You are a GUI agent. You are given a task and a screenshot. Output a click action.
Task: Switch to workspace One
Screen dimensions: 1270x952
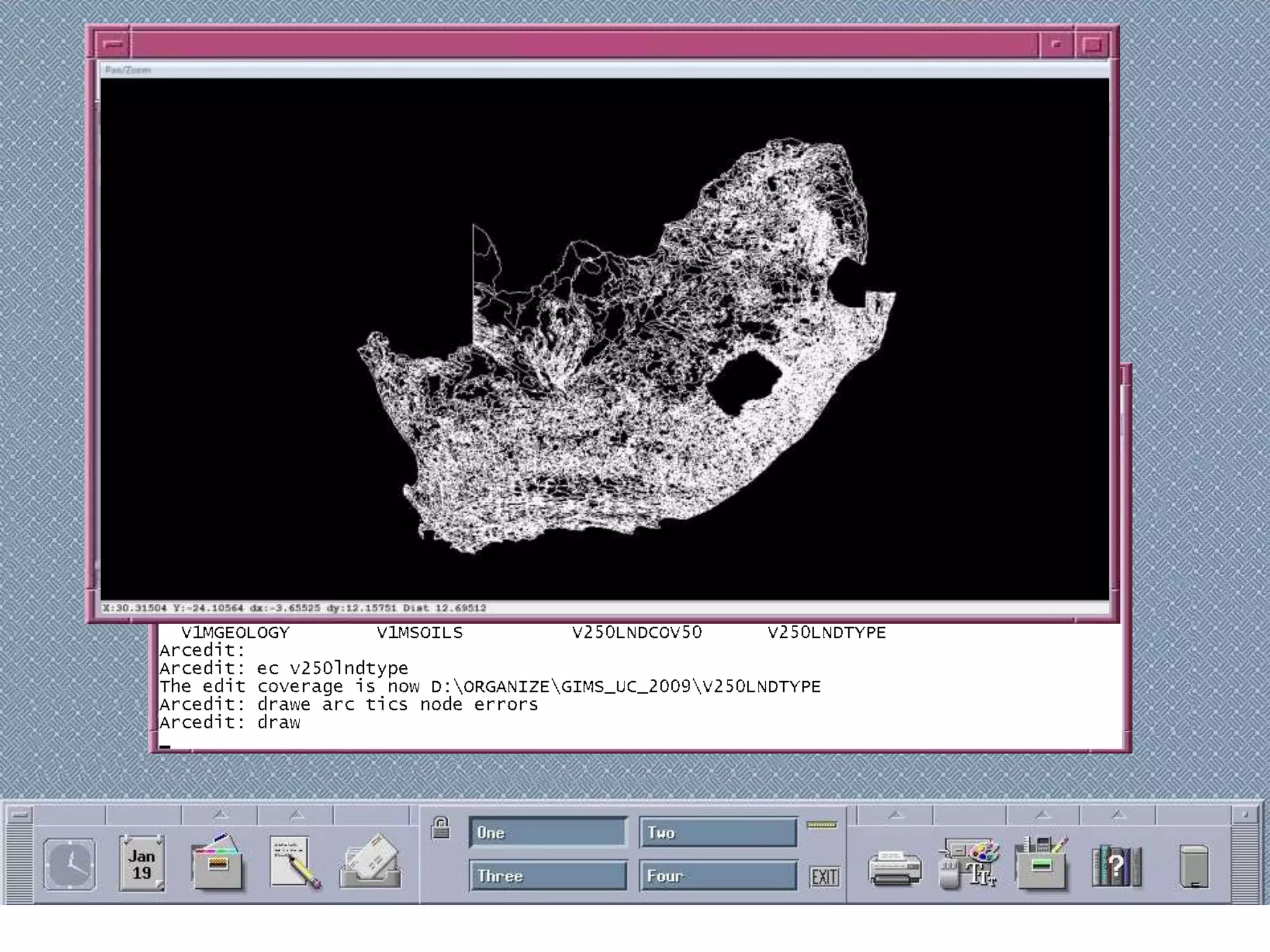tap(548, 832)
